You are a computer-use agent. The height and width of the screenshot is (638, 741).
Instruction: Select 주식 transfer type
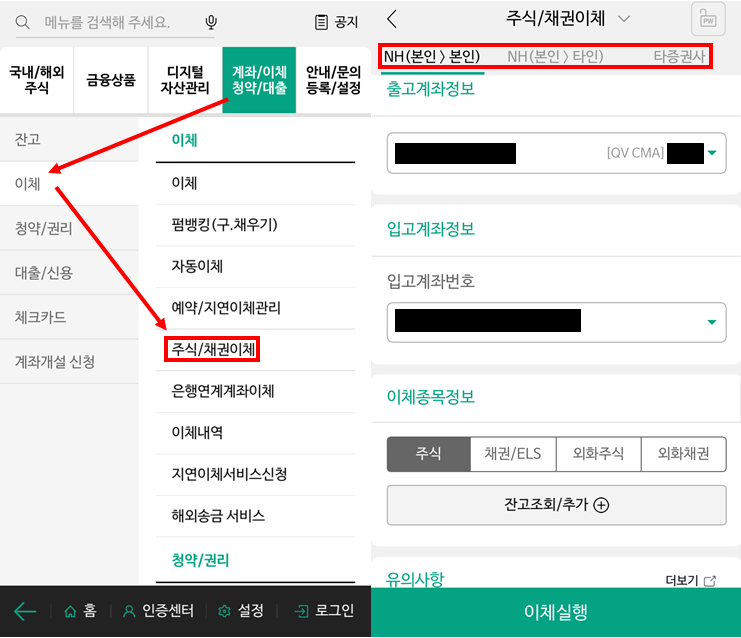point(428,454)
